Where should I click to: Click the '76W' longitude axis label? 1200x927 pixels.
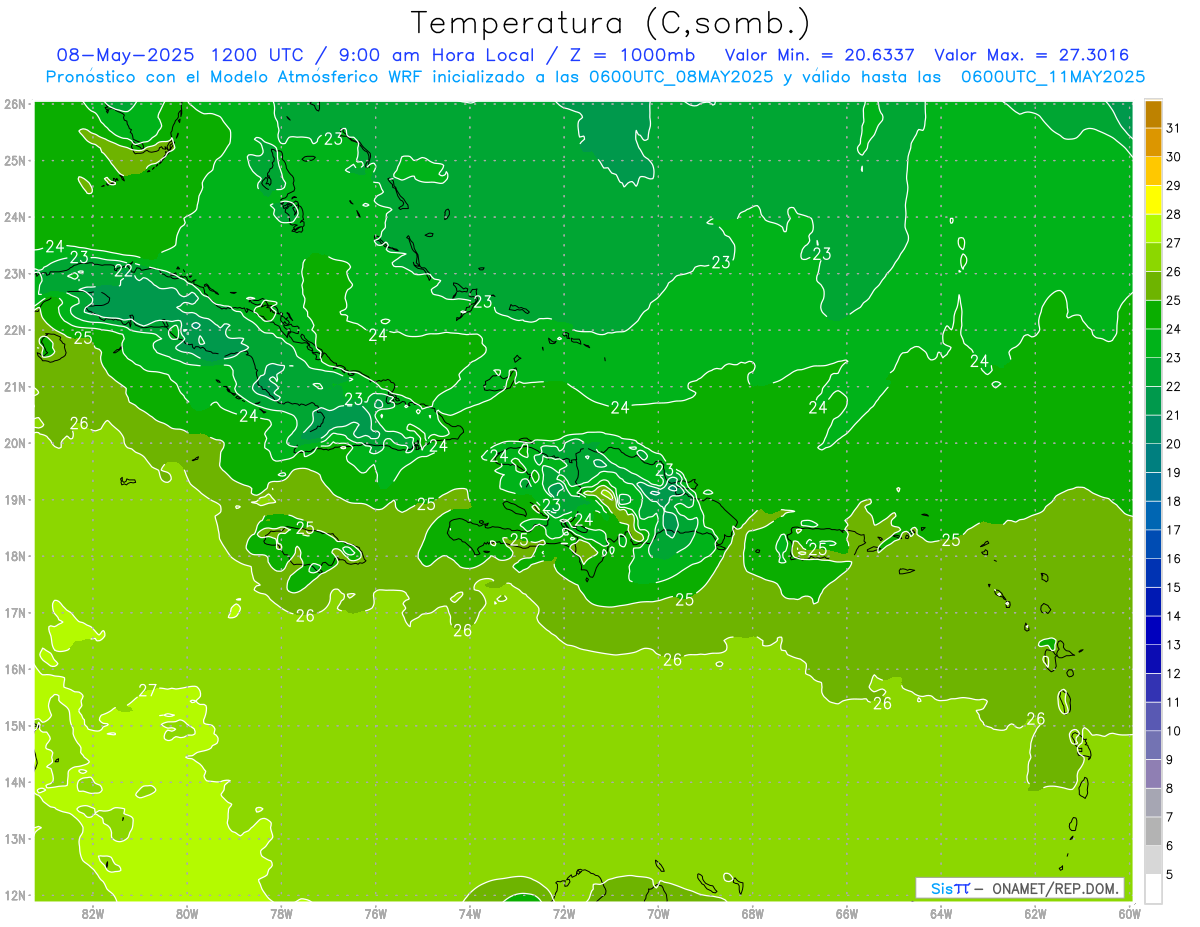[375, 913]
